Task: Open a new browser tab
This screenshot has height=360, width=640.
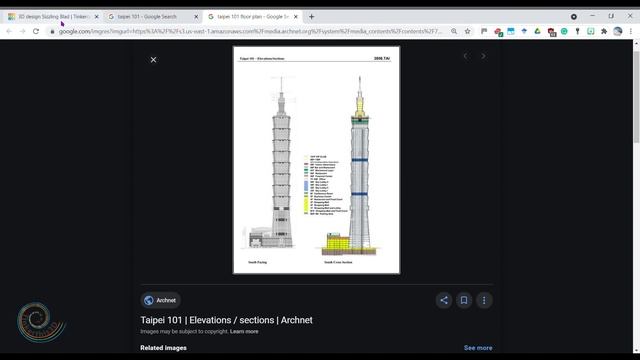Action: (x=311, y=17)
